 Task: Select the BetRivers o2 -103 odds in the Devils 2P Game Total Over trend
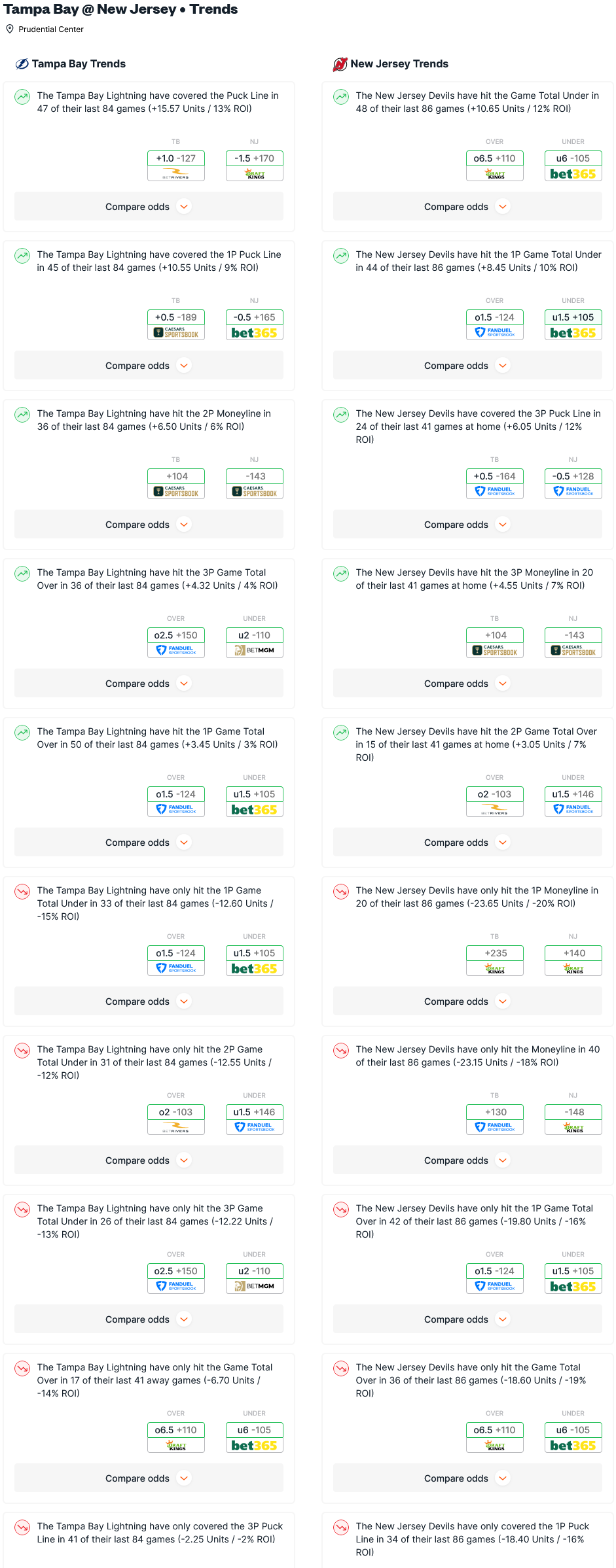(x=495, y=801)
